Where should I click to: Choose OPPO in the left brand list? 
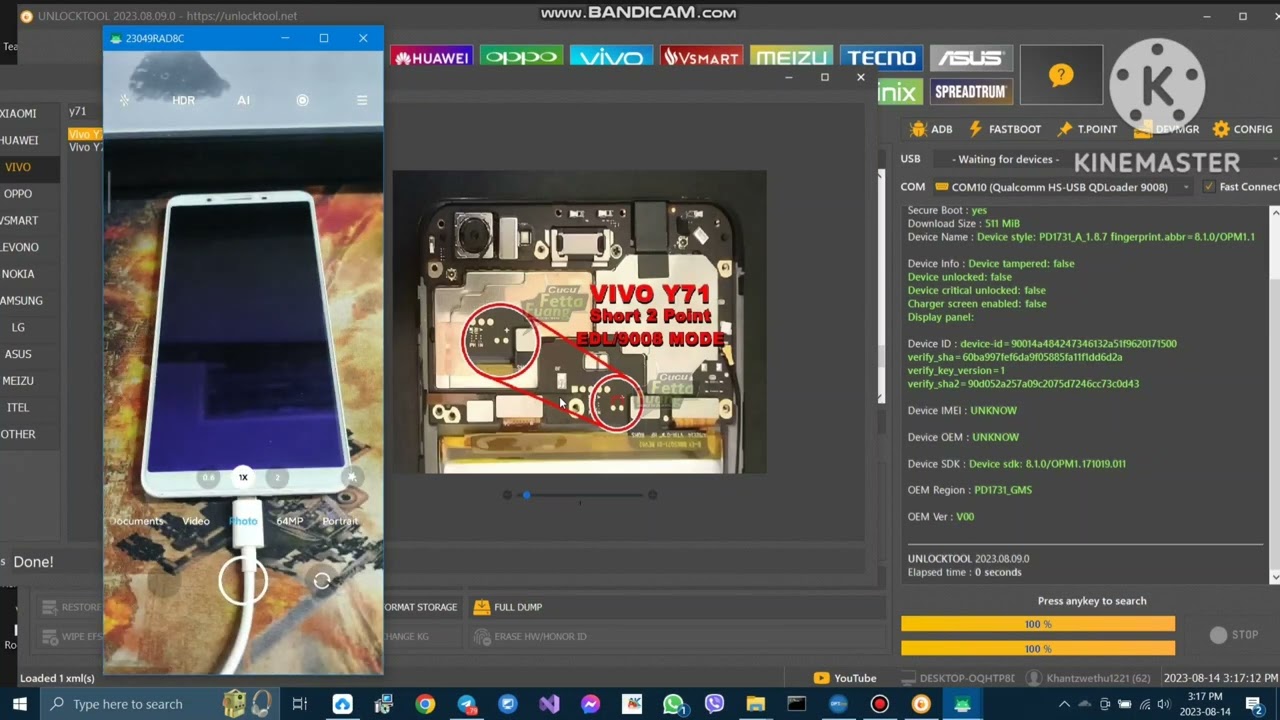18,194
